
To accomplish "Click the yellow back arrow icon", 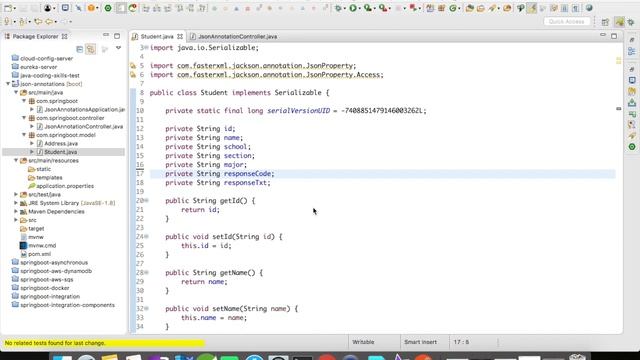I will pyautogui.click(x=49, y=22).
